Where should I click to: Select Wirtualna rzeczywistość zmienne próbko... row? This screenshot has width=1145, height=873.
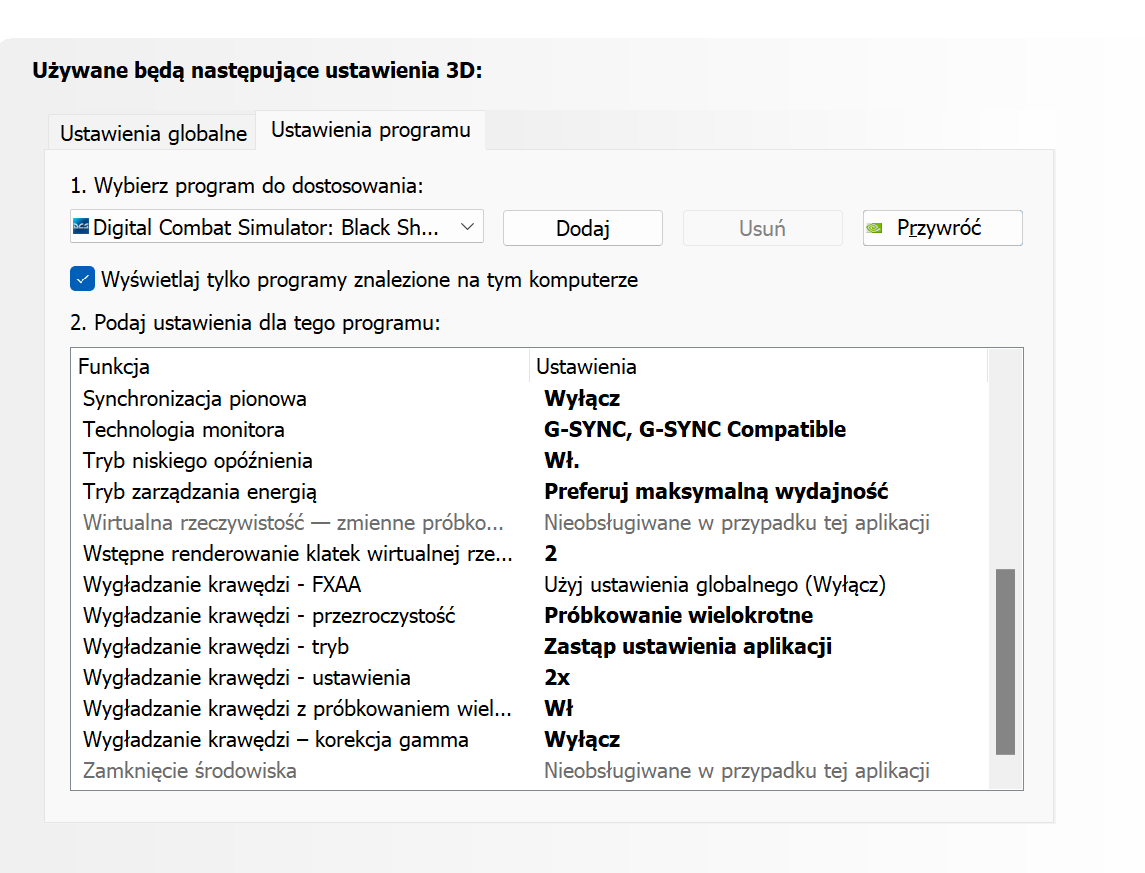pyautogui.click(x=530, y=523)
